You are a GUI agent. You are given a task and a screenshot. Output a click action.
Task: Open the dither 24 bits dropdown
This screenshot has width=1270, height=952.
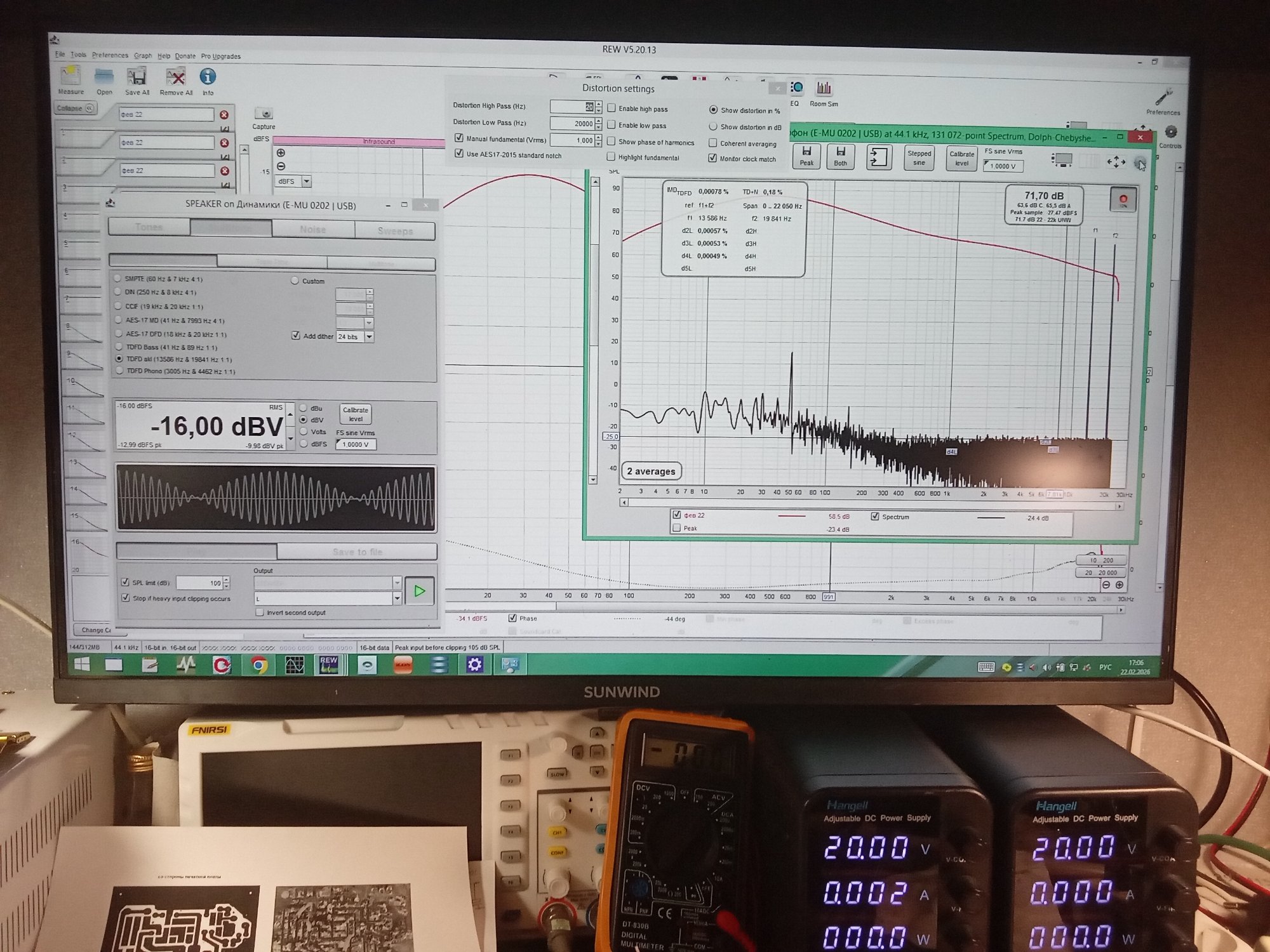[x=370, y=336]
